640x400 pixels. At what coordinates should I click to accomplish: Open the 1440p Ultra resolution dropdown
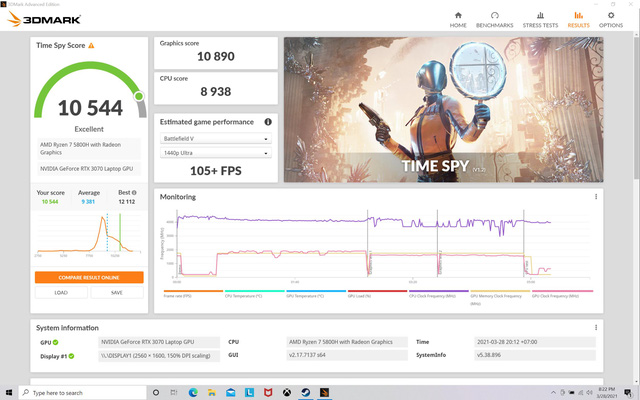216,153
